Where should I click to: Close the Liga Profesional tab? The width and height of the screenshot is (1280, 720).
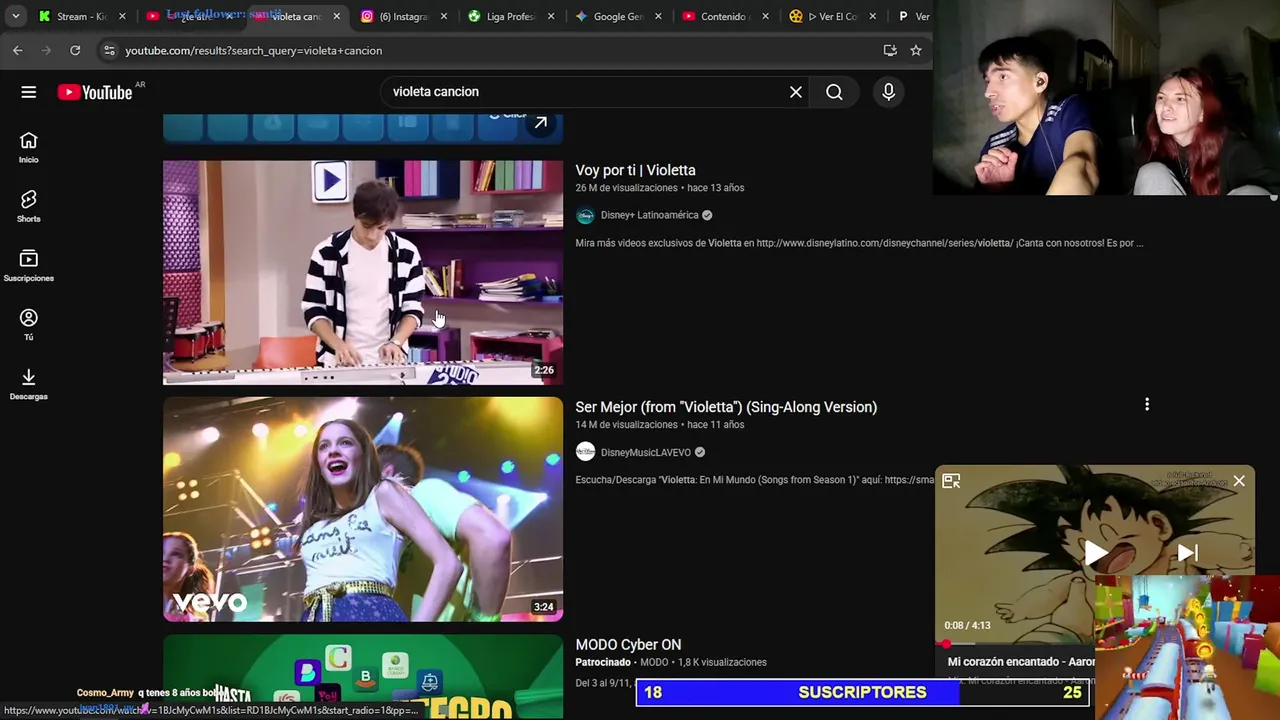pyautogui.click(x=551, y=16)
